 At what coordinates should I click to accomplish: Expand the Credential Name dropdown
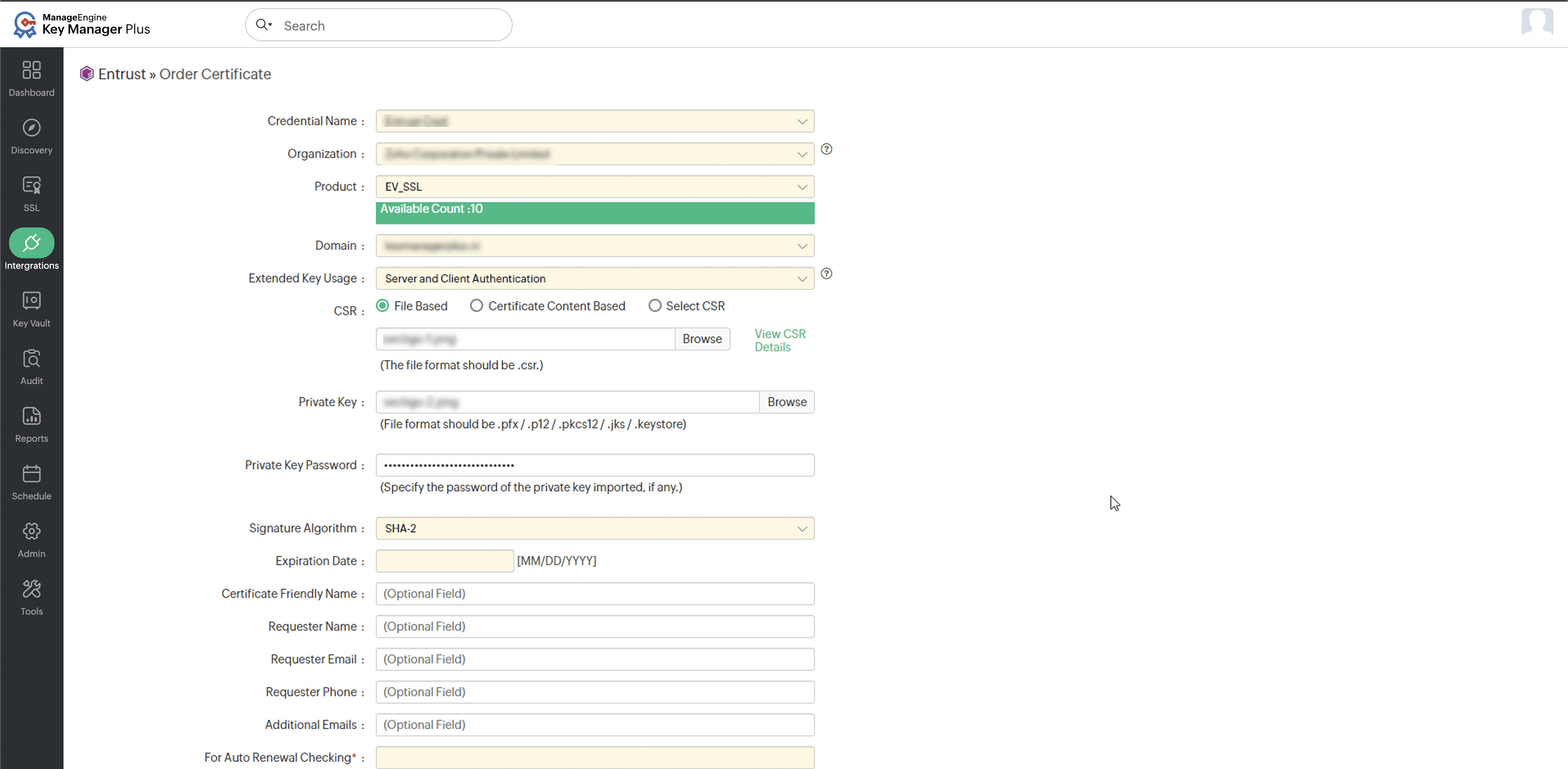(595, 121)
